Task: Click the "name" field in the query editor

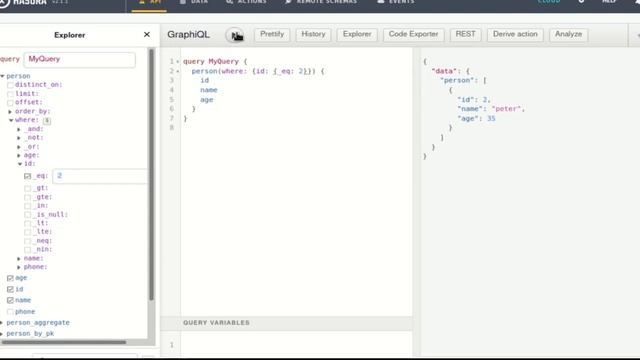Action: click(x=209, y=90)
